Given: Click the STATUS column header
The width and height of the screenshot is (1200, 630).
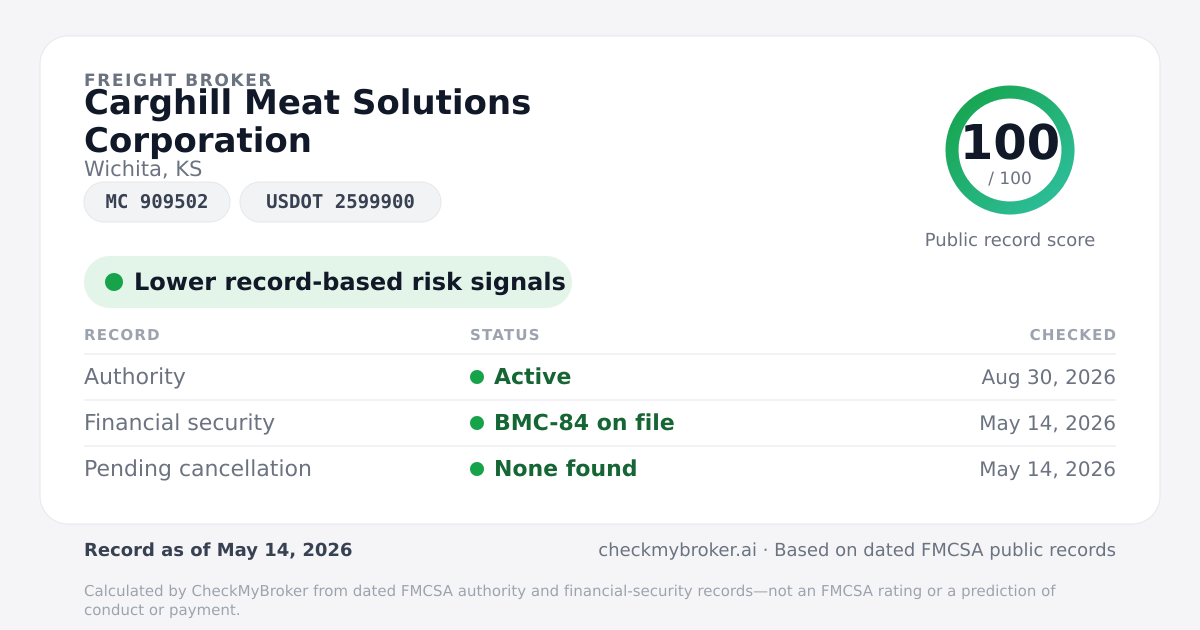Looking at the screenshot, I should (505, 335).
